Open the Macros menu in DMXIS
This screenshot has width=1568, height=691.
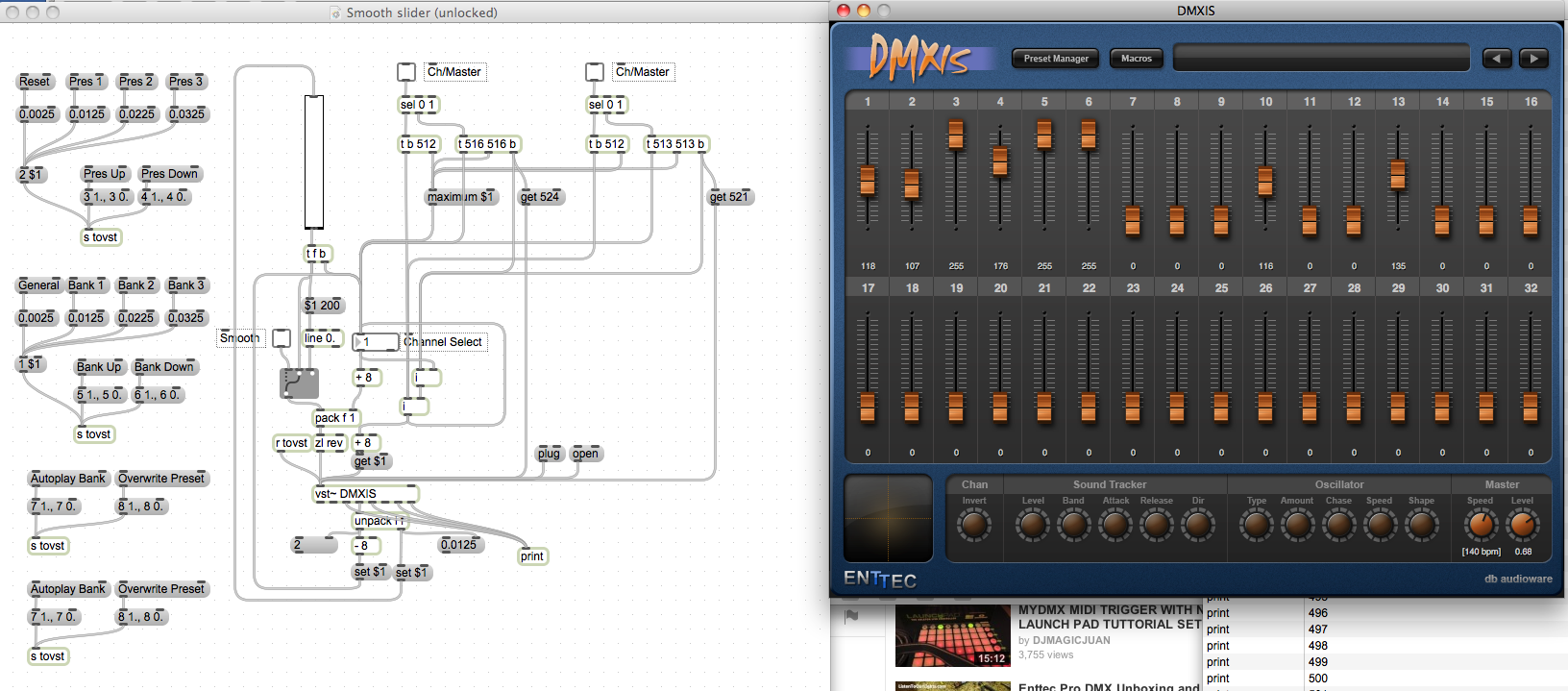coord(1137,59)
